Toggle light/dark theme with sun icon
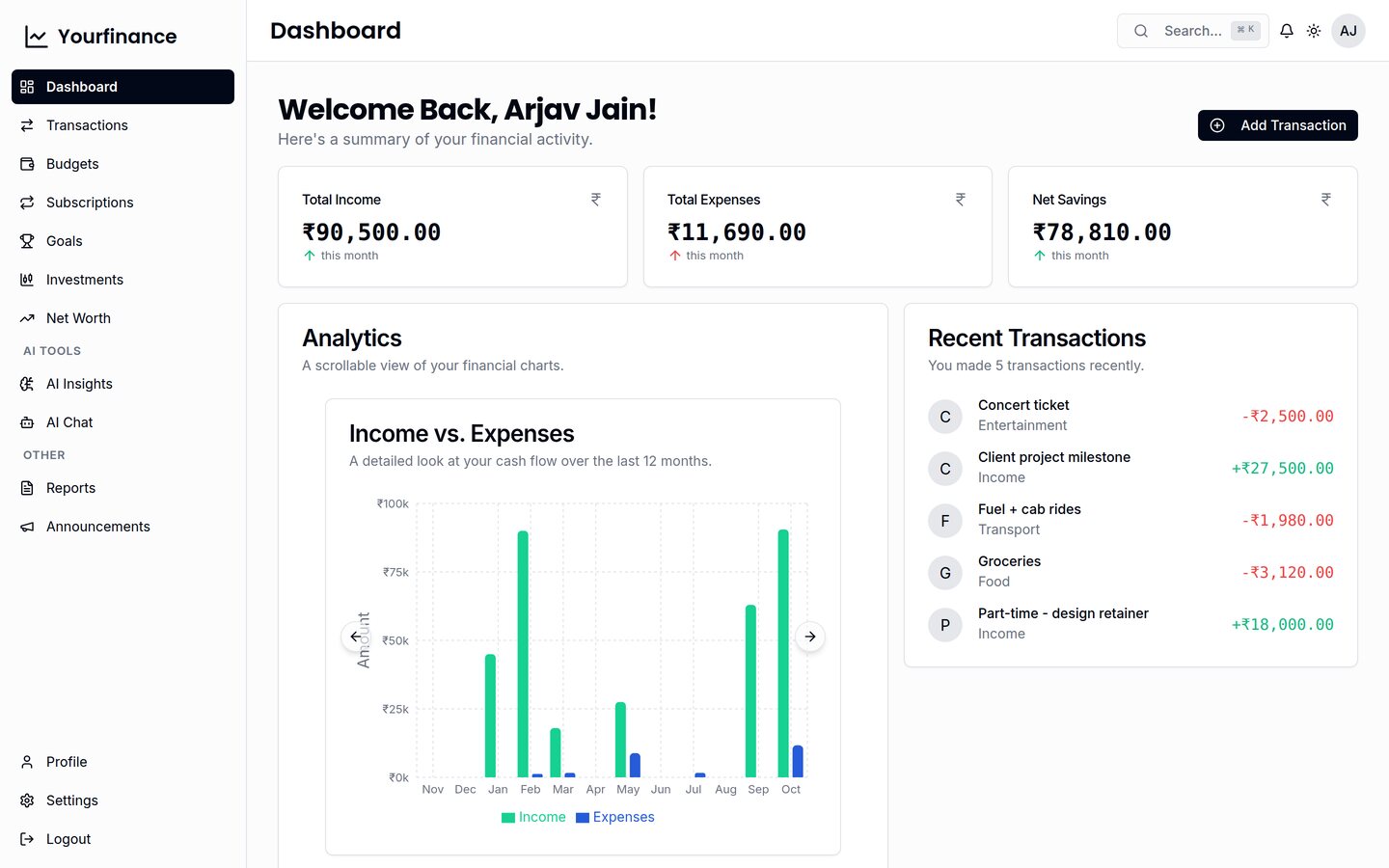The height and width of the screenshot is (868, 1389). point(1314,31)
